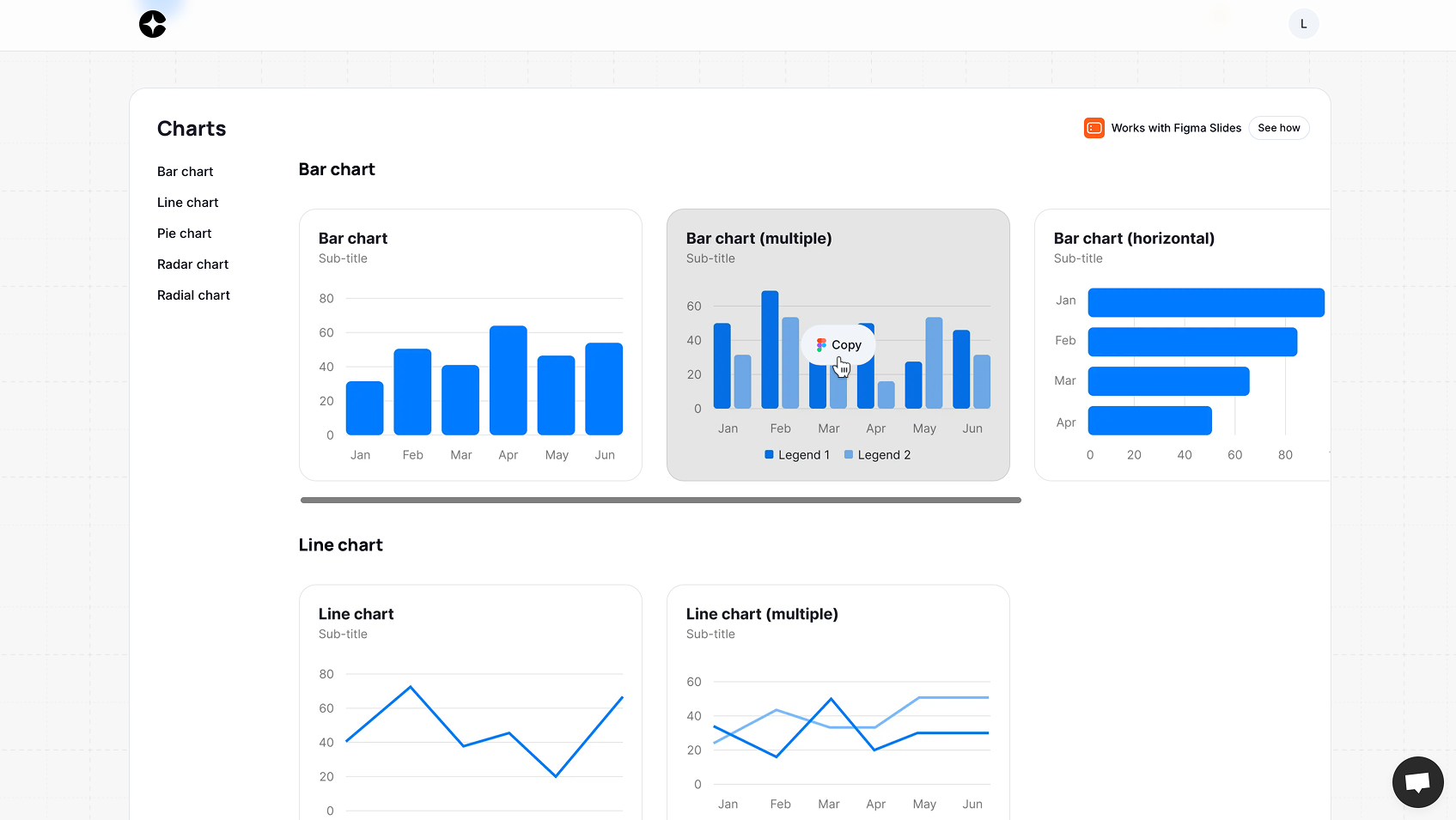Copy the Bar chart (multiple) to Figma
1456x820 pixels.
pos(838,344)
